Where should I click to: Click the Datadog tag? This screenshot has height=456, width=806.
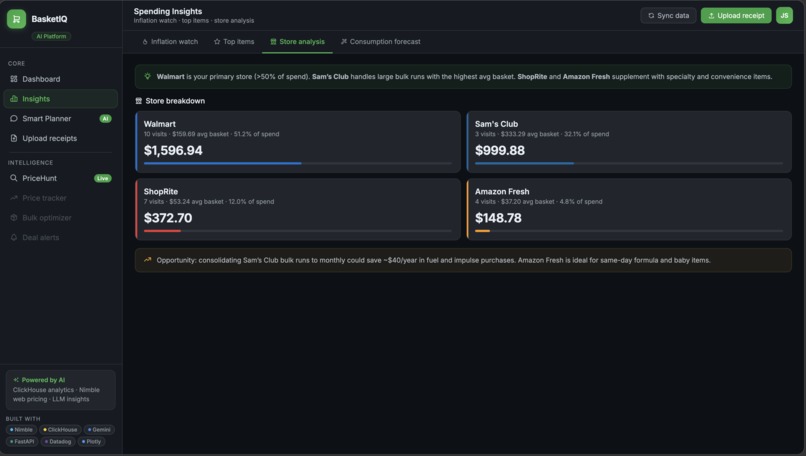(58, 442)
